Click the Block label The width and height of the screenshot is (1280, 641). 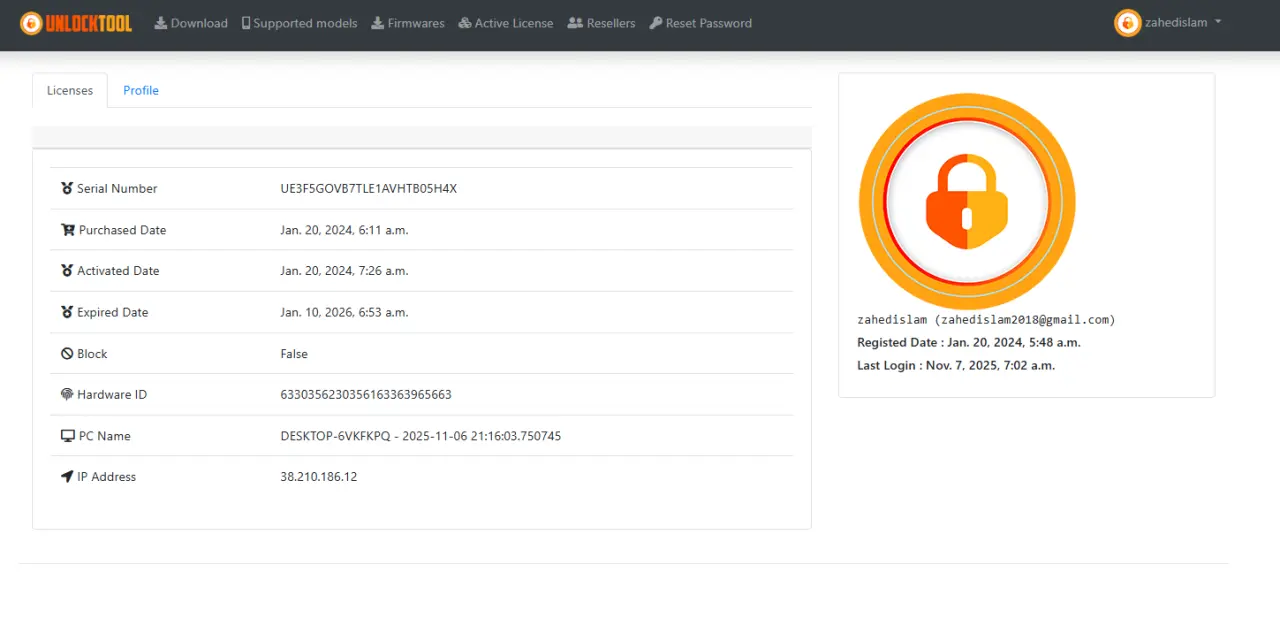[x=92, y=354]
